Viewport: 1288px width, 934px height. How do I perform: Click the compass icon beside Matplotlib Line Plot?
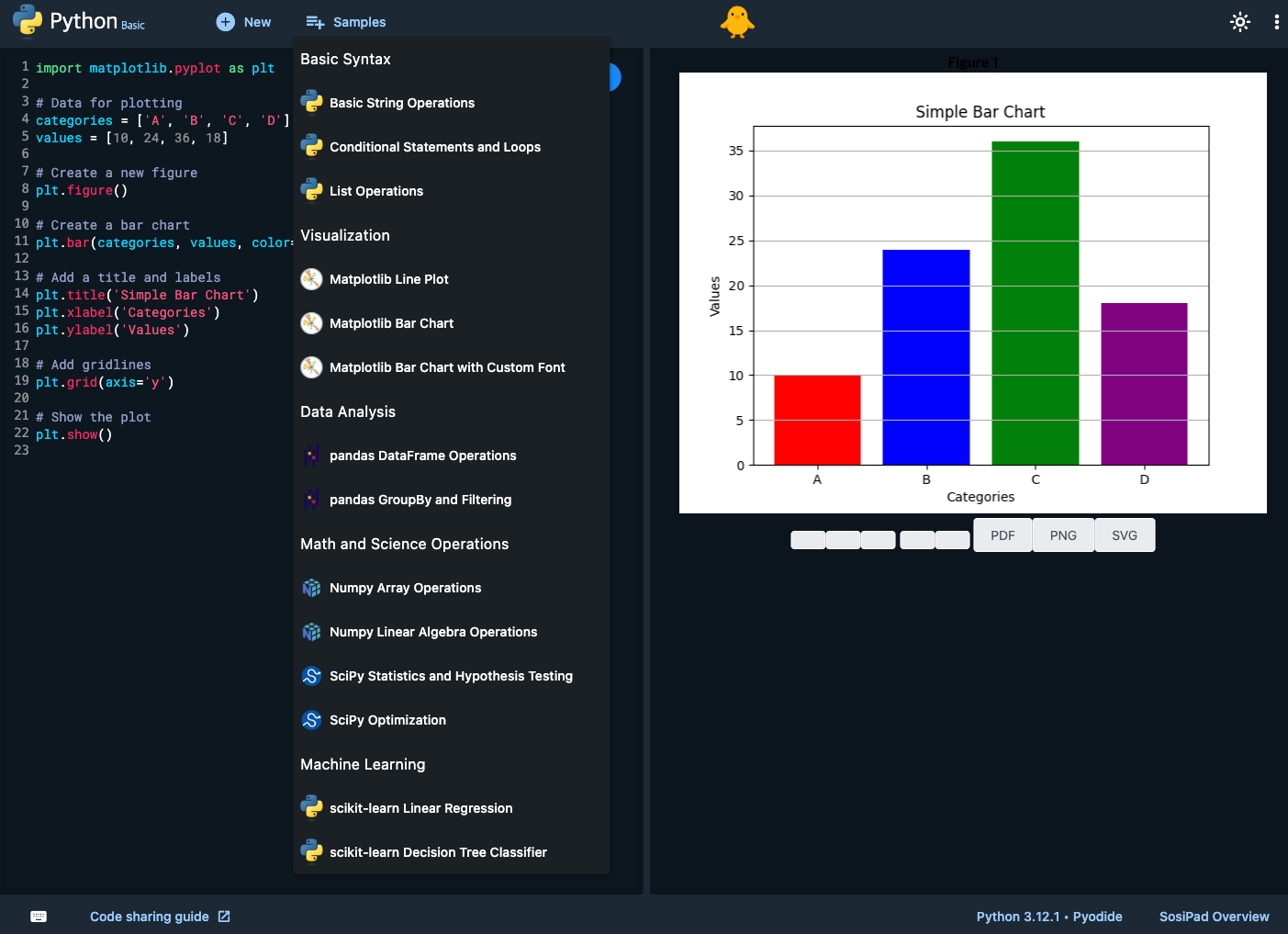(x=311, y=279)
